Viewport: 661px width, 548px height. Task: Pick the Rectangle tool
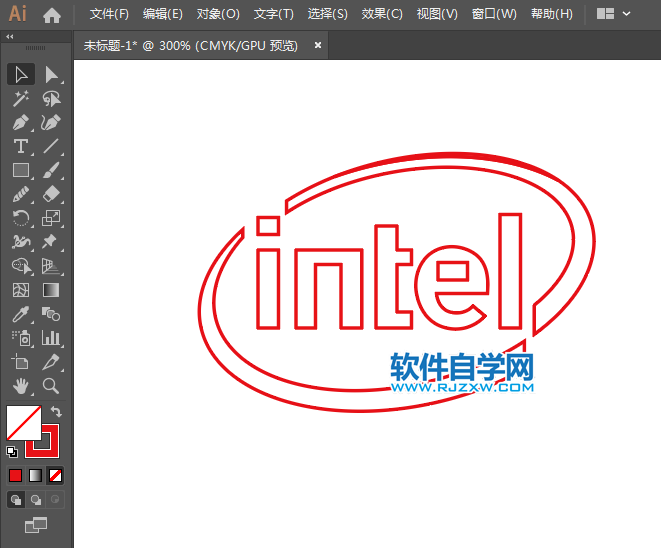point(21,170)
